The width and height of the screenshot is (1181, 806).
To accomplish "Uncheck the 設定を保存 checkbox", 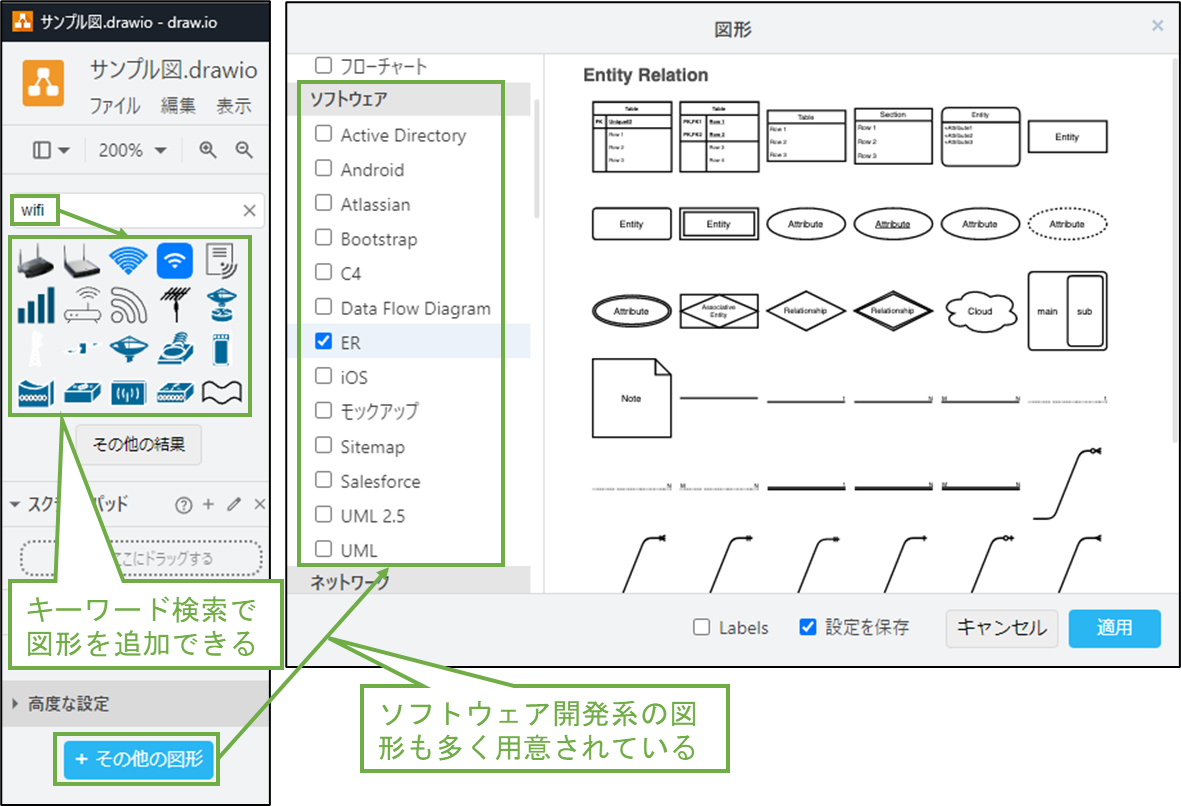I will 807,627.
